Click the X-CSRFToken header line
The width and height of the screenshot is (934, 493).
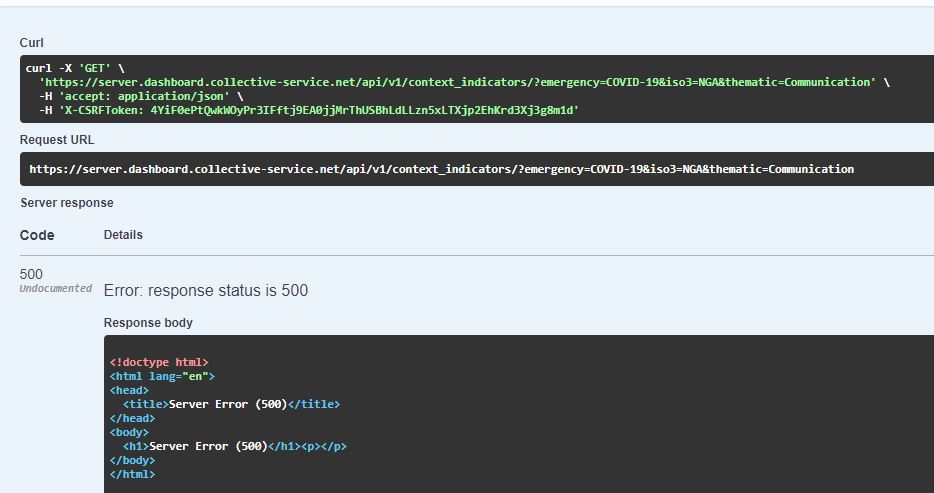point(309,110)
